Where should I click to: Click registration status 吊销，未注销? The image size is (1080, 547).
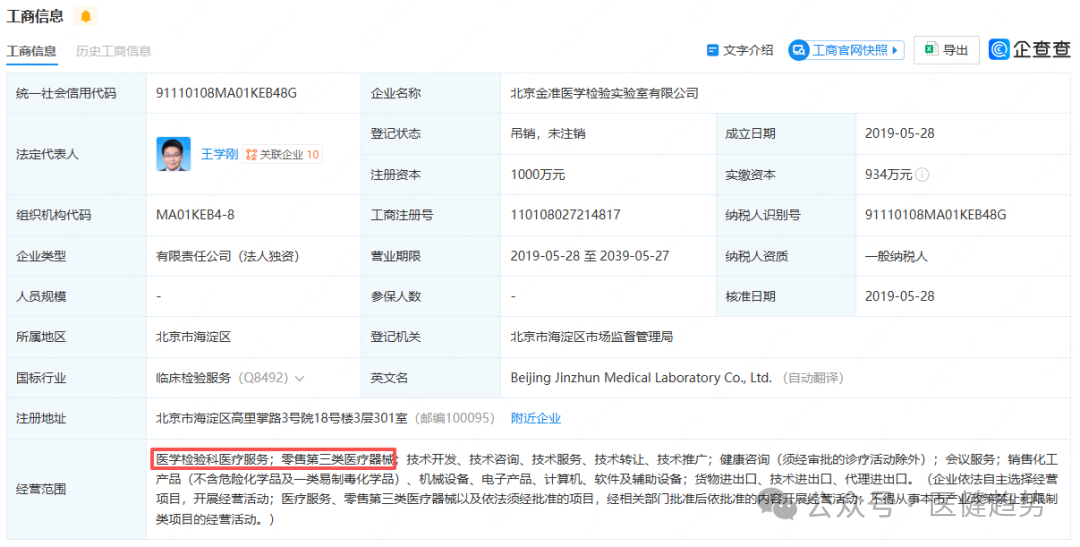(548, 134)
